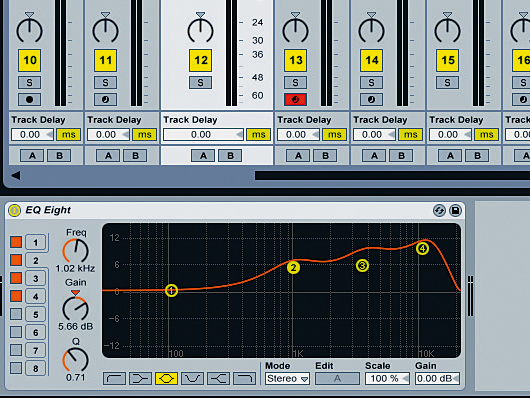Viewport: 530px width, 398px height.
Task: Disable EQ band 3 orange activator
Action: click(x=16, y=278)
